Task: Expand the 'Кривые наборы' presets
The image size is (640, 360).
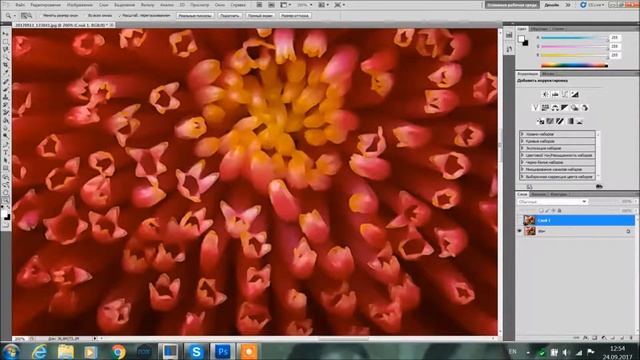Action: pyautogui.click(x=522, y=141)
